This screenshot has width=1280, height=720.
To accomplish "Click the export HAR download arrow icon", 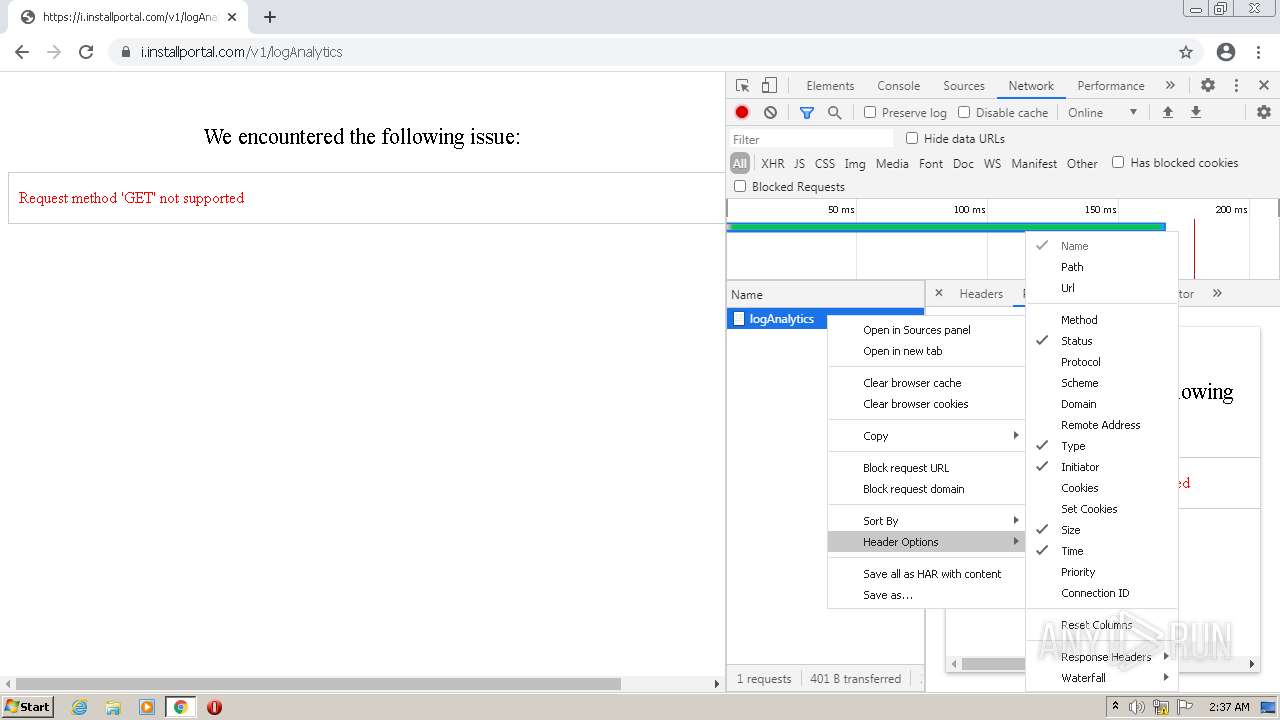I will (1195, 113).
